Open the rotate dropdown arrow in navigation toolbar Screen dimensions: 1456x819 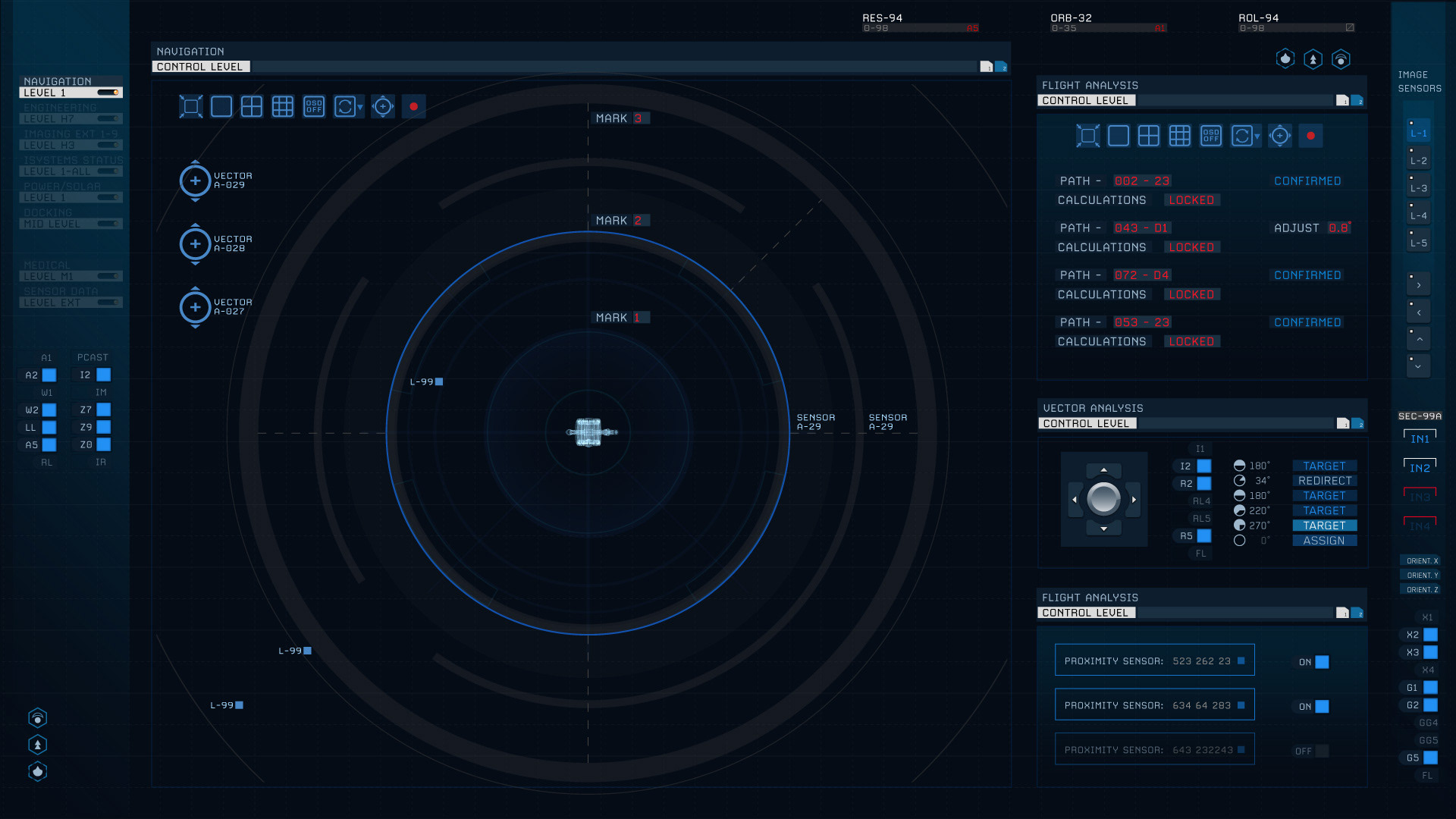(x=360, y=108)
